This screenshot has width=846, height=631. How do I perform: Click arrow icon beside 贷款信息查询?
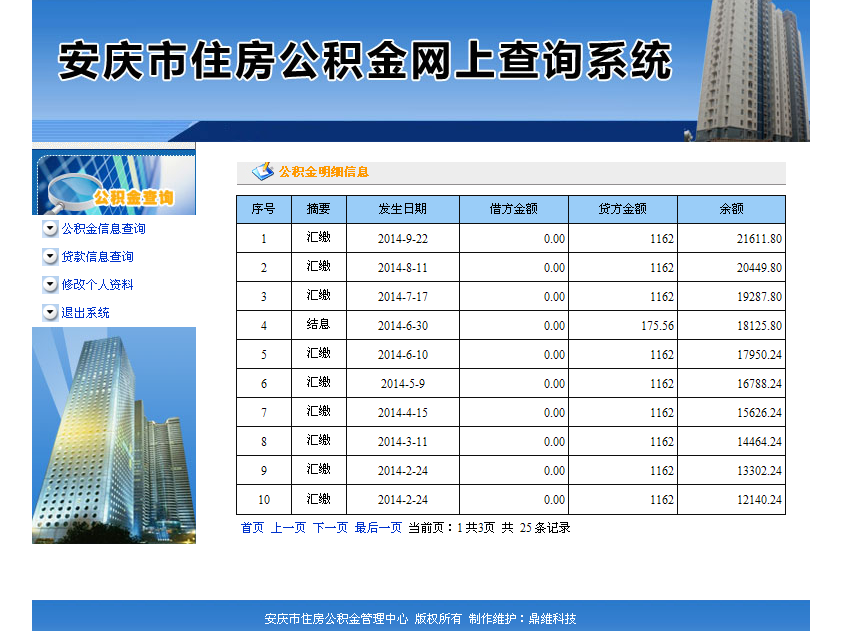(50, 257)
